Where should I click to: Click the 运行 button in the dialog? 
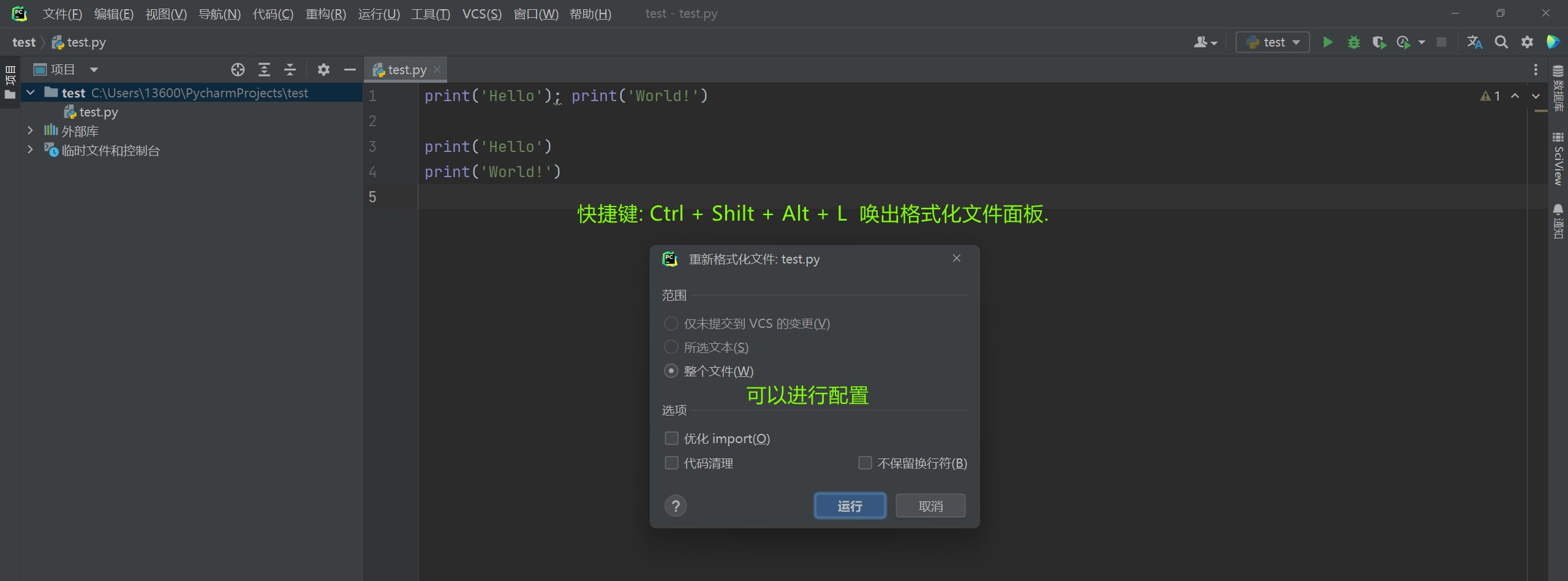click(x=850, y=506)
